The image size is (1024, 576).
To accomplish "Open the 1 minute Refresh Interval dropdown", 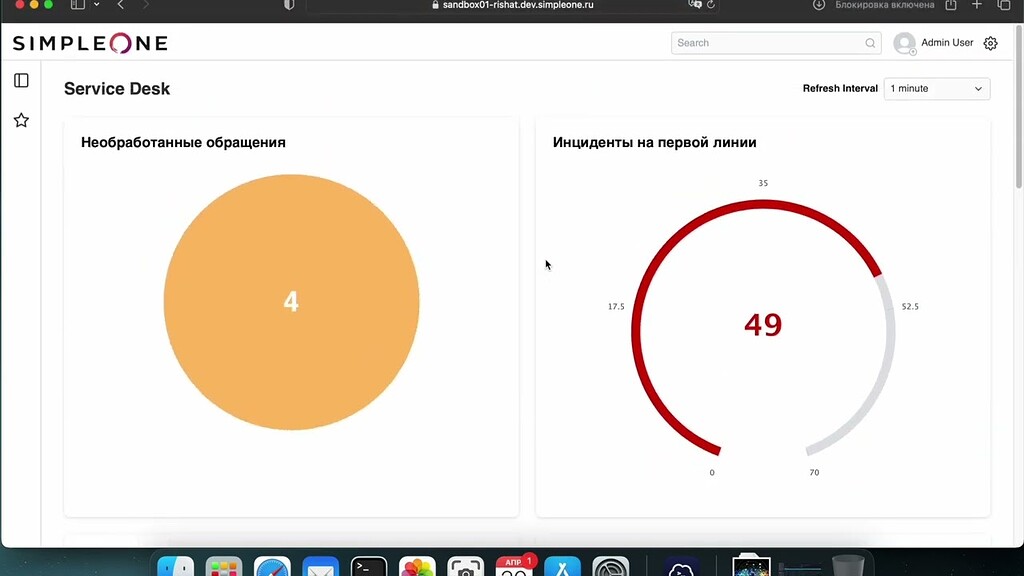I will click(936, 89).
